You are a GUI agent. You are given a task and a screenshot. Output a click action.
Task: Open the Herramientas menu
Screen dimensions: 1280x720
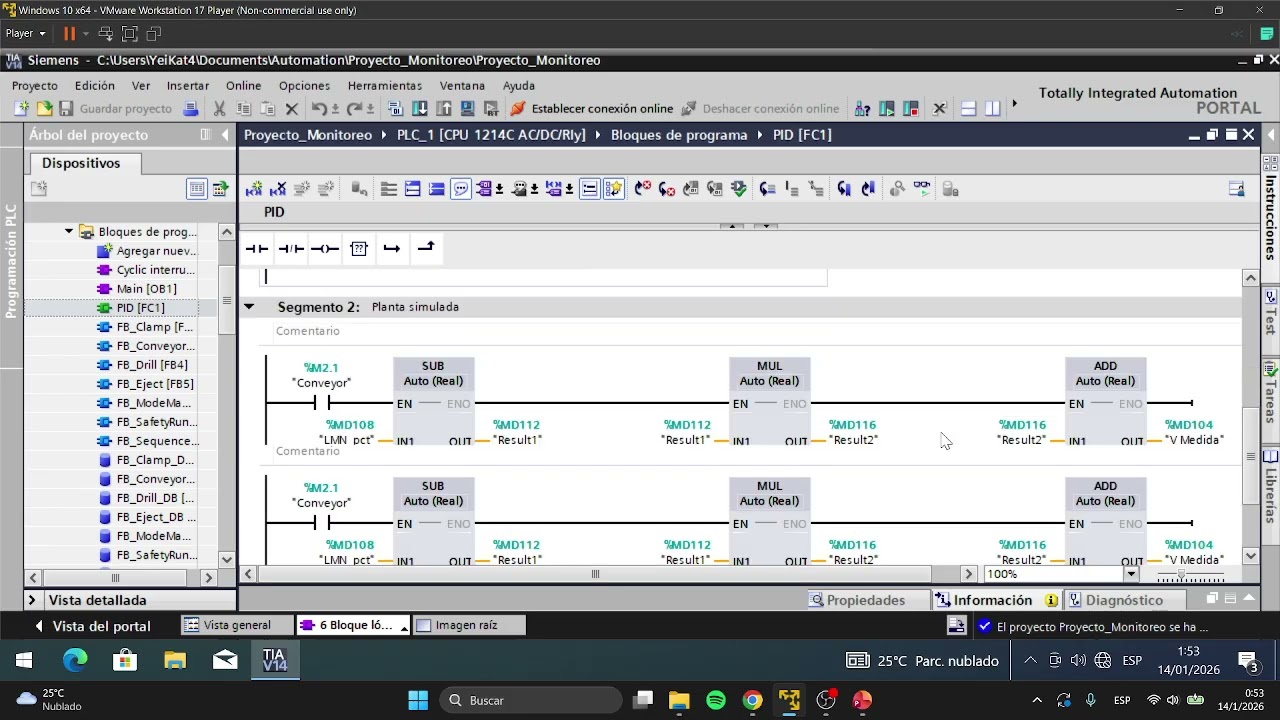click(385, 85)
